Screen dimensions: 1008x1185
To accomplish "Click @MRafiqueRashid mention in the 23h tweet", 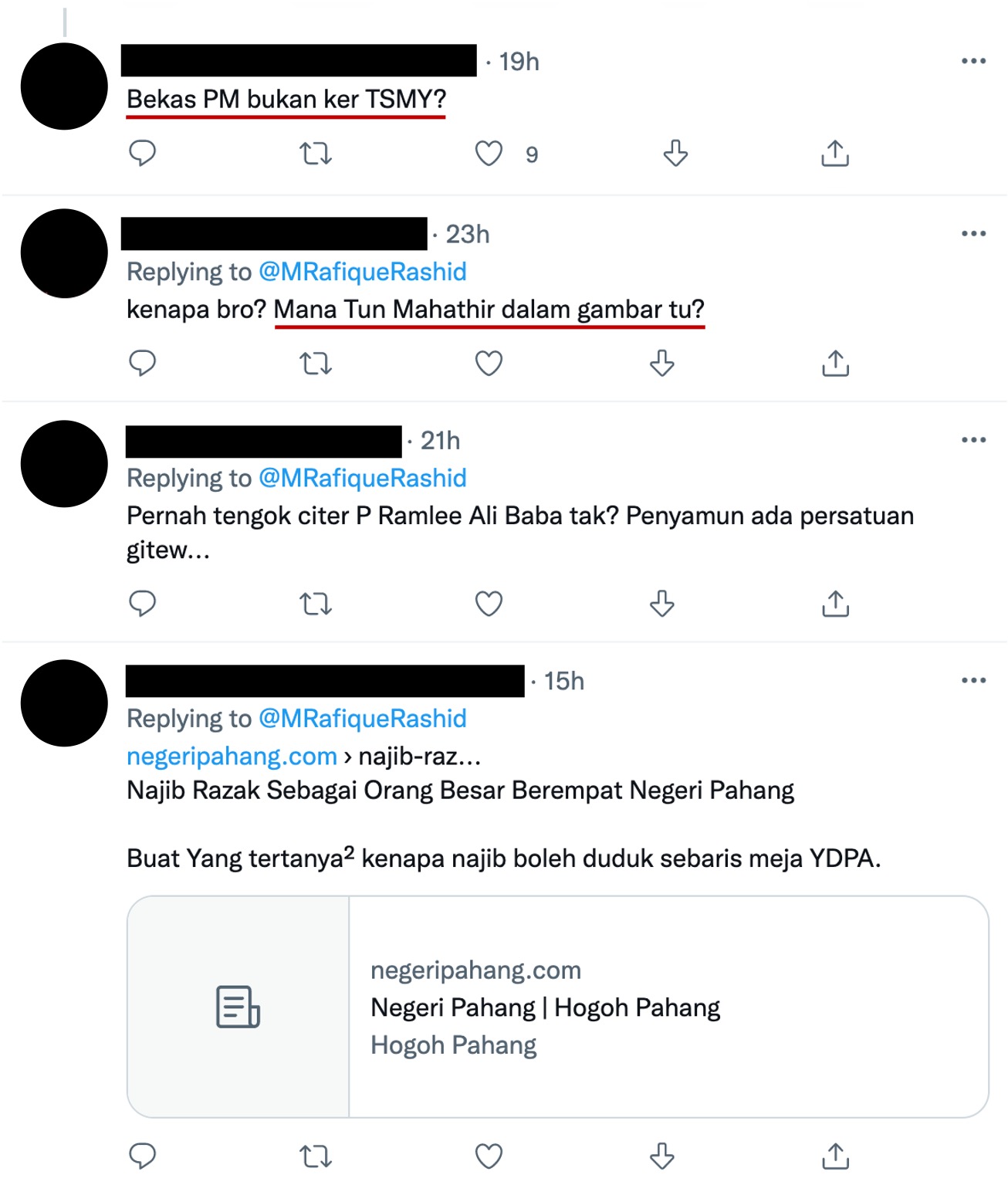I will [362, 272].
